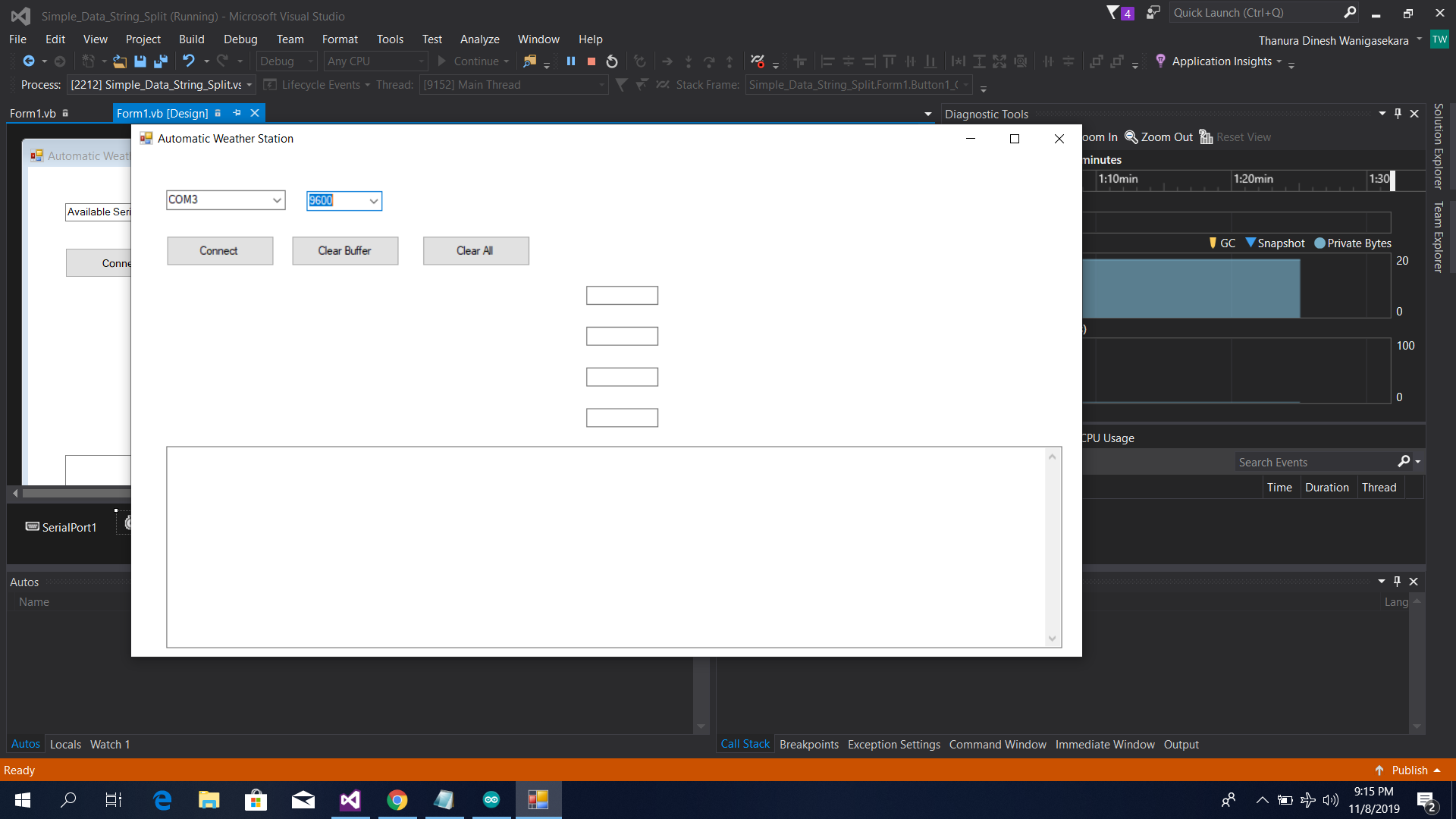Click the Step Into icon
The height and width of the screenshot is (819, 1456).
pyautogui.click(x=689, y=61)
